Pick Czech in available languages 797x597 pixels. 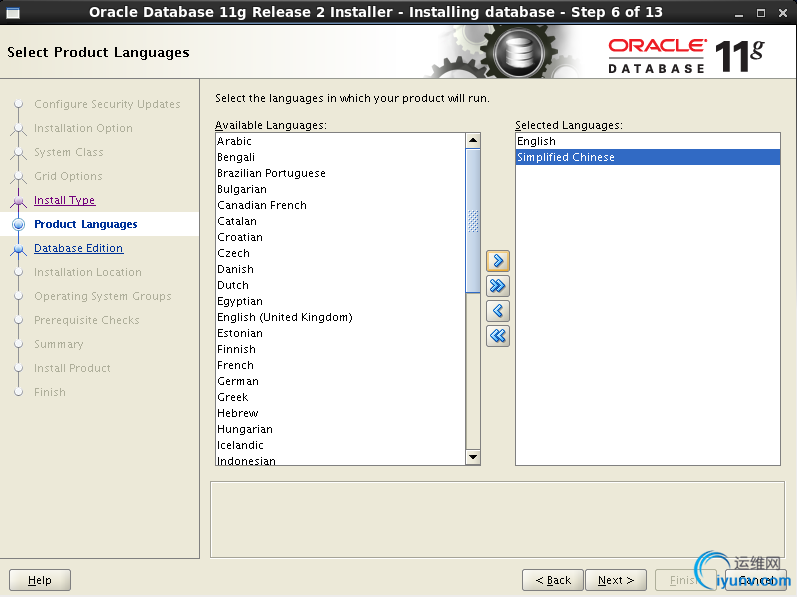tap(340, 254)
